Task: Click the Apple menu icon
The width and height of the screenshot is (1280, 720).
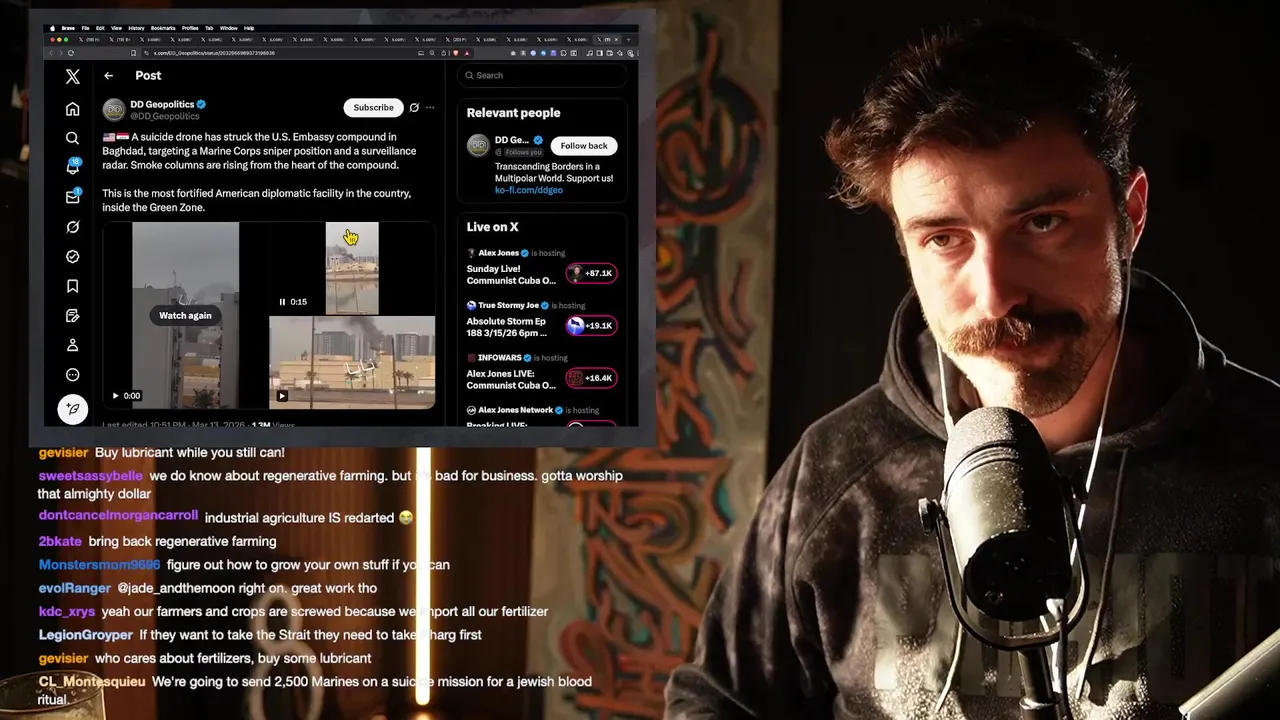Action: (52, 28)
